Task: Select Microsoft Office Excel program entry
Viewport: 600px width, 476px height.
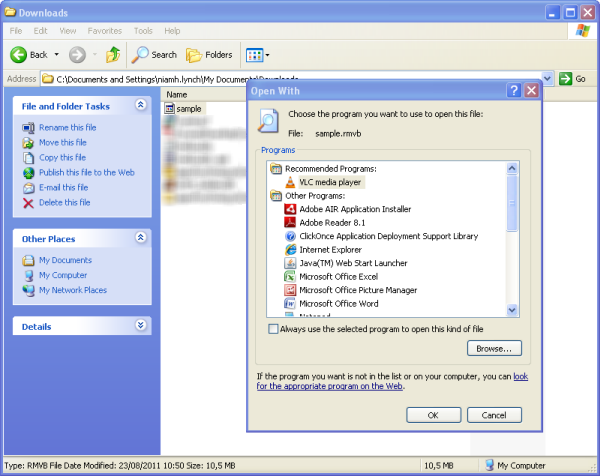Action: (339, 276)
